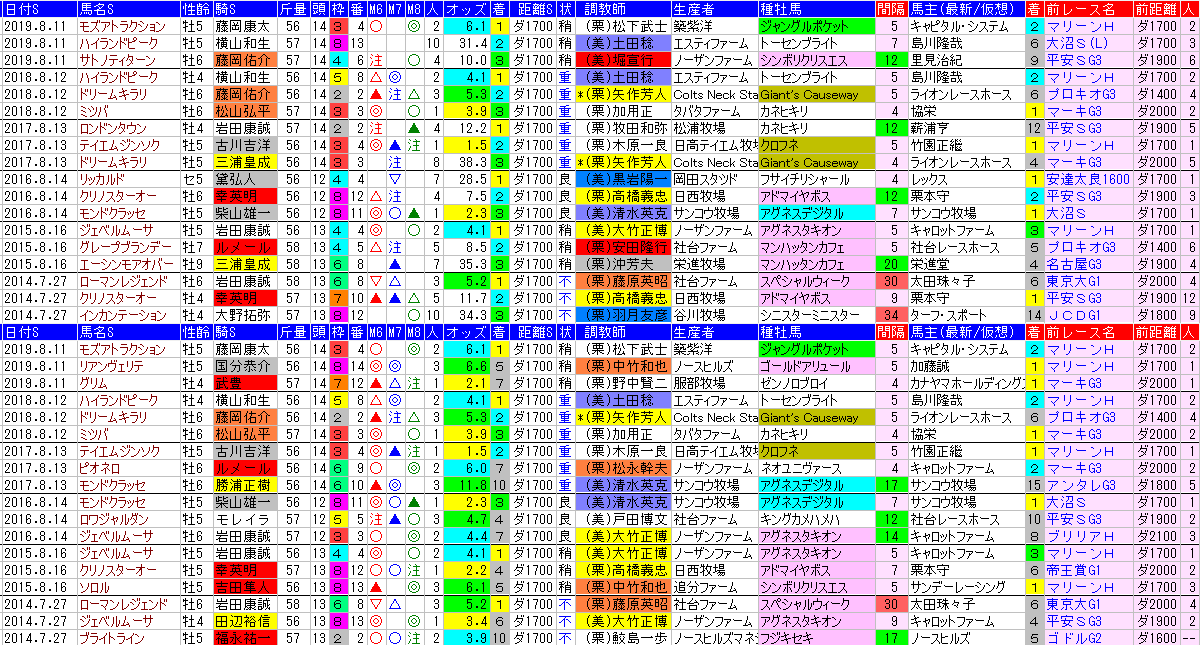The height and width of the screenshot is (645, 1200).
Task: Select jockey 田辺裕信
Action: [243, 621]
